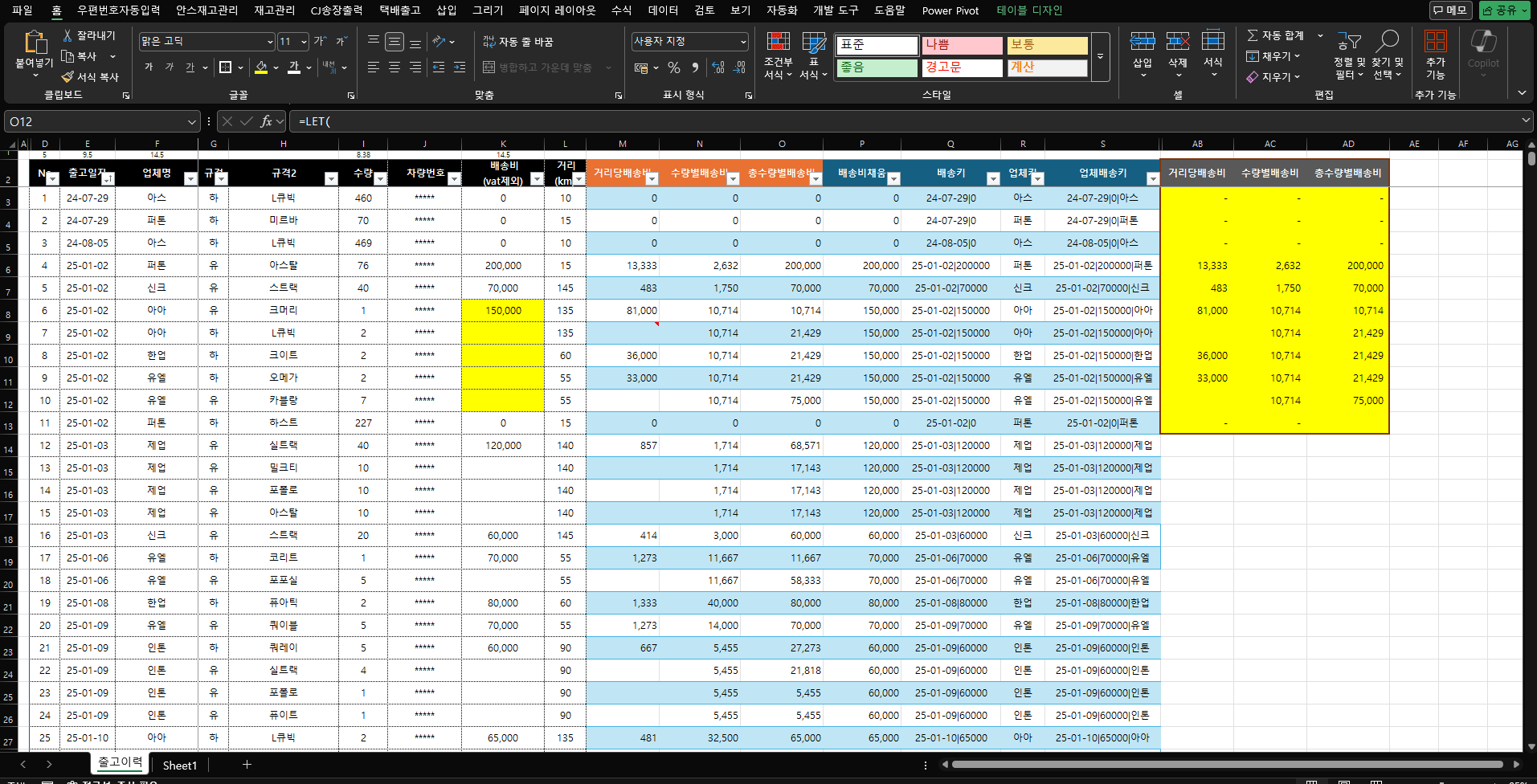Viewport: 1537px width, 784px height.
Task: Open filter dropdown on 업체명 column header
Action: pyautogui.click(x=190, y=179)
